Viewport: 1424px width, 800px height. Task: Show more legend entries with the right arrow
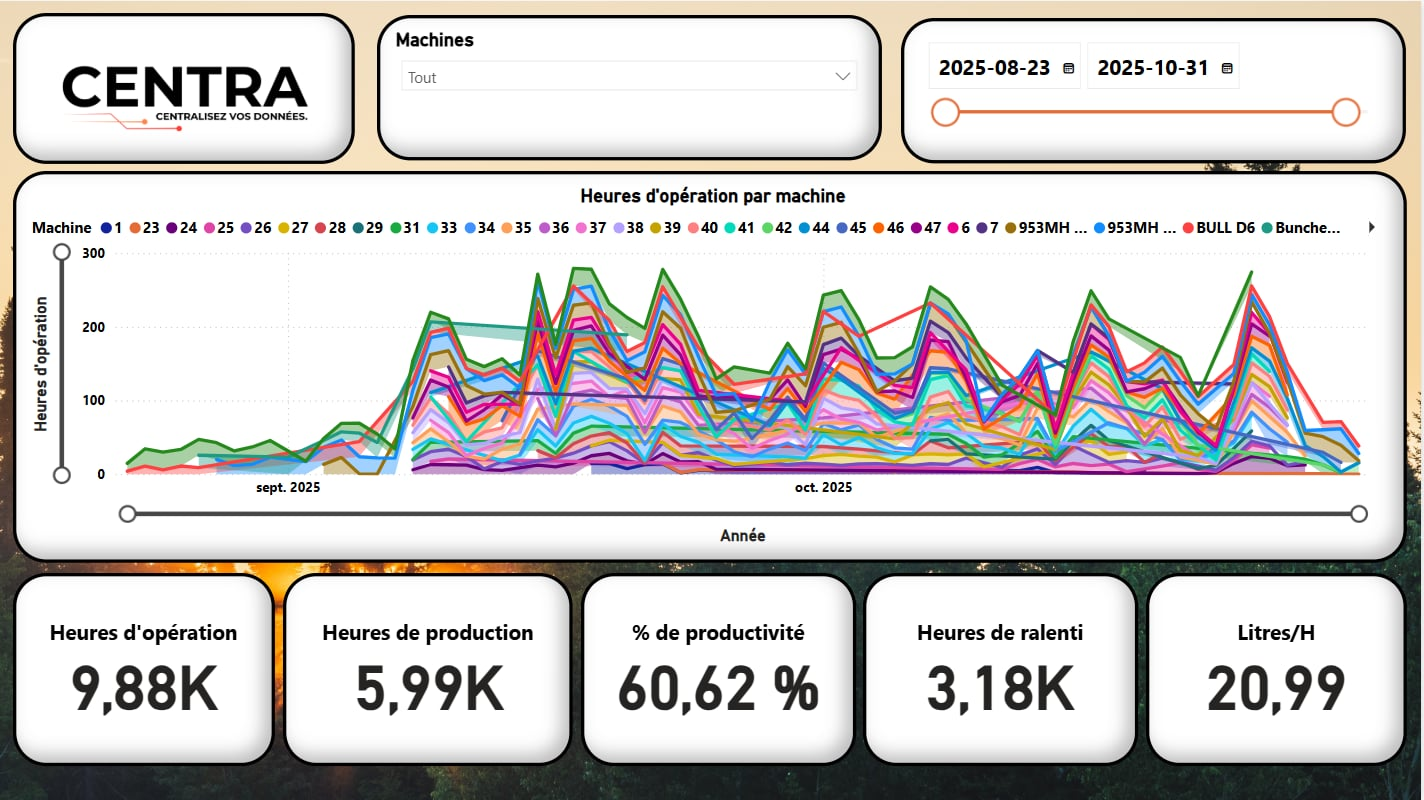(1372, 227)
